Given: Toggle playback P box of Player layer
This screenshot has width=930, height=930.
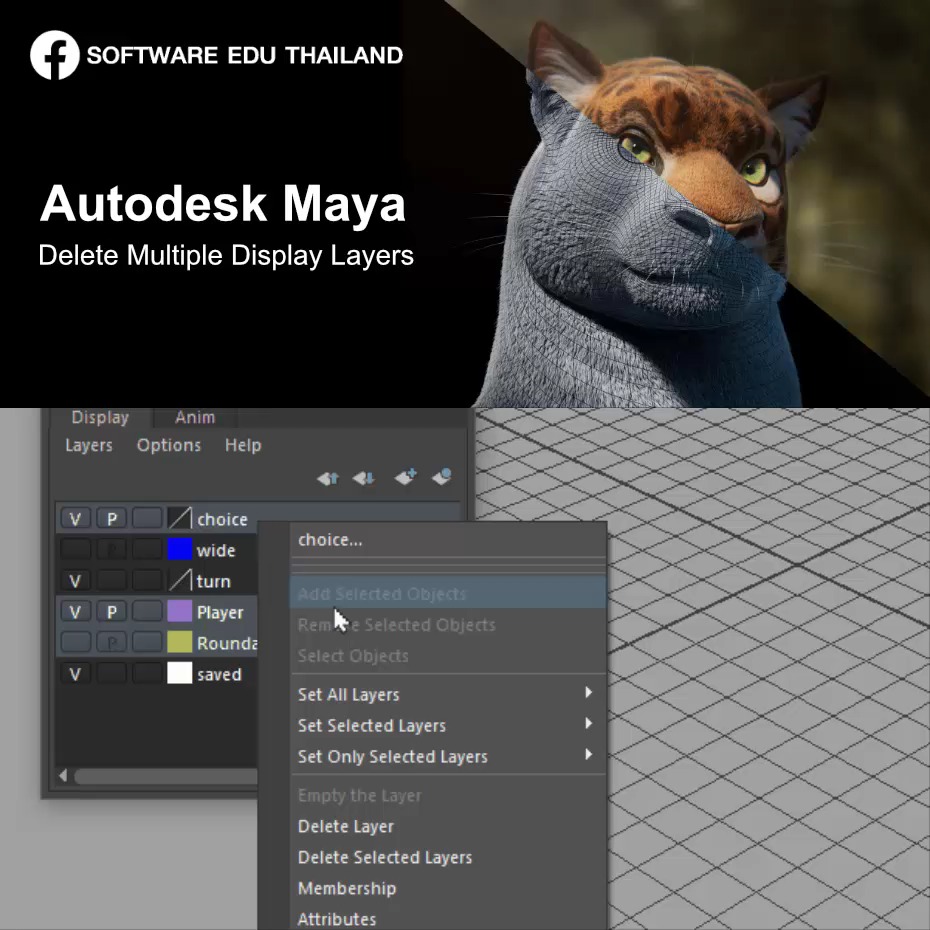Looking at the screenshot, I should point(112,611).
